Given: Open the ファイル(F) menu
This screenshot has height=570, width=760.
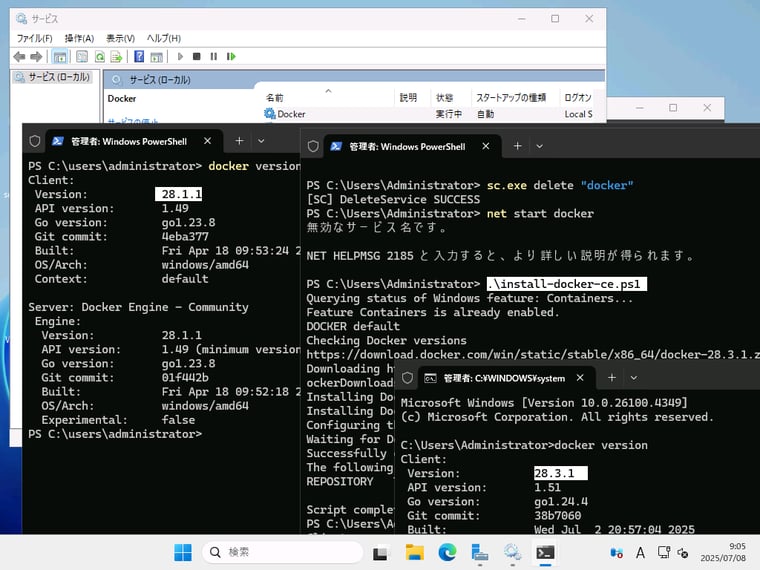Looking at the screenshot, I should pos(34,38).
